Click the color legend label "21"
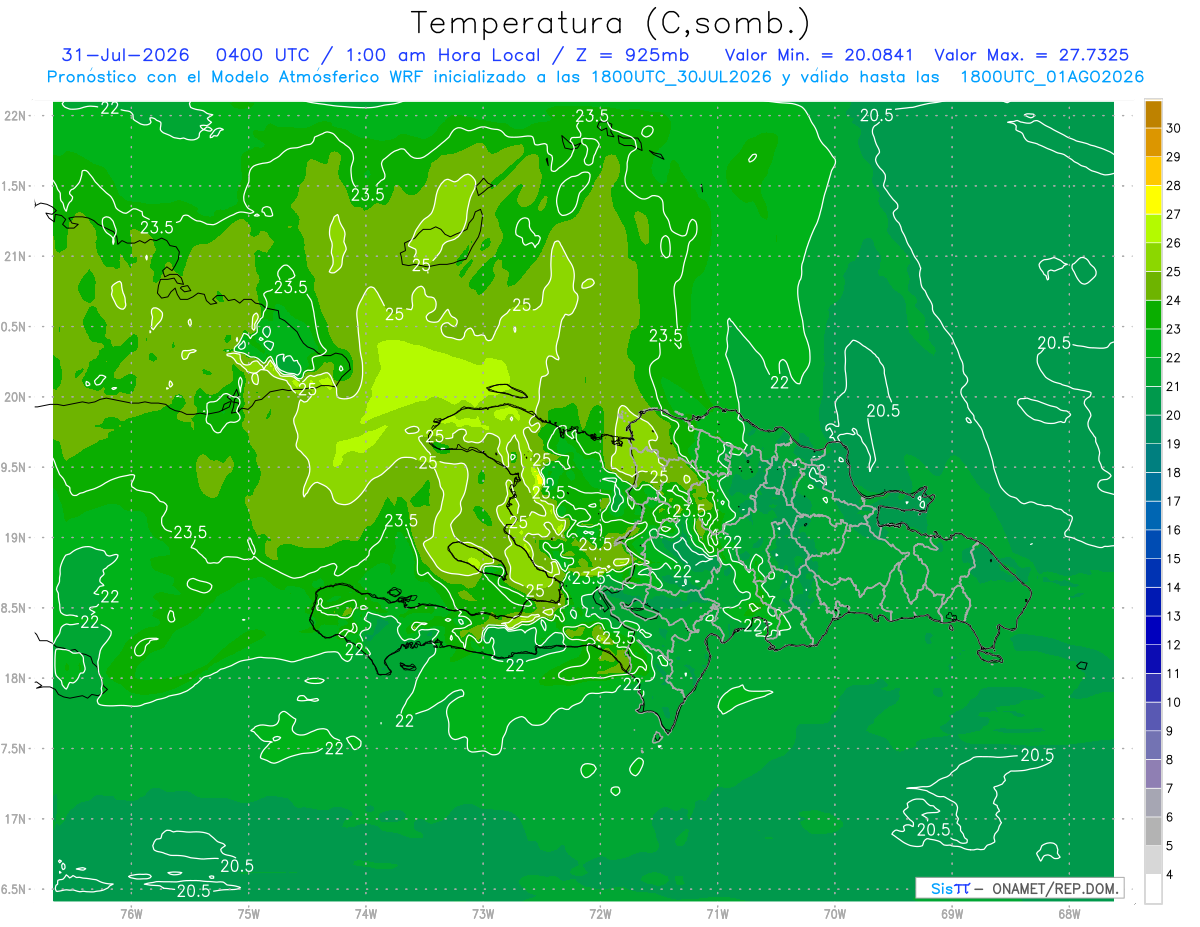 click(x=1173, y=386)
